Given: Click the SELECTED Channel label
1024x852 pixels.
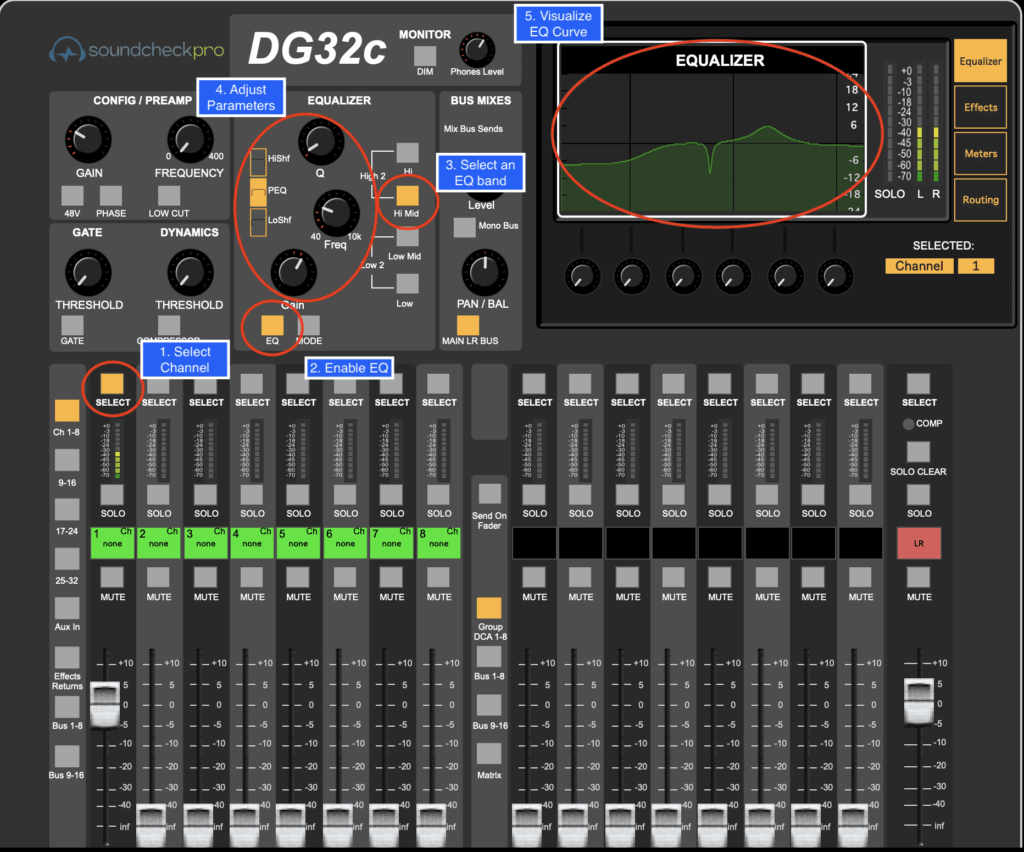Looking at the screenshot, I should [x=919, y=266].
